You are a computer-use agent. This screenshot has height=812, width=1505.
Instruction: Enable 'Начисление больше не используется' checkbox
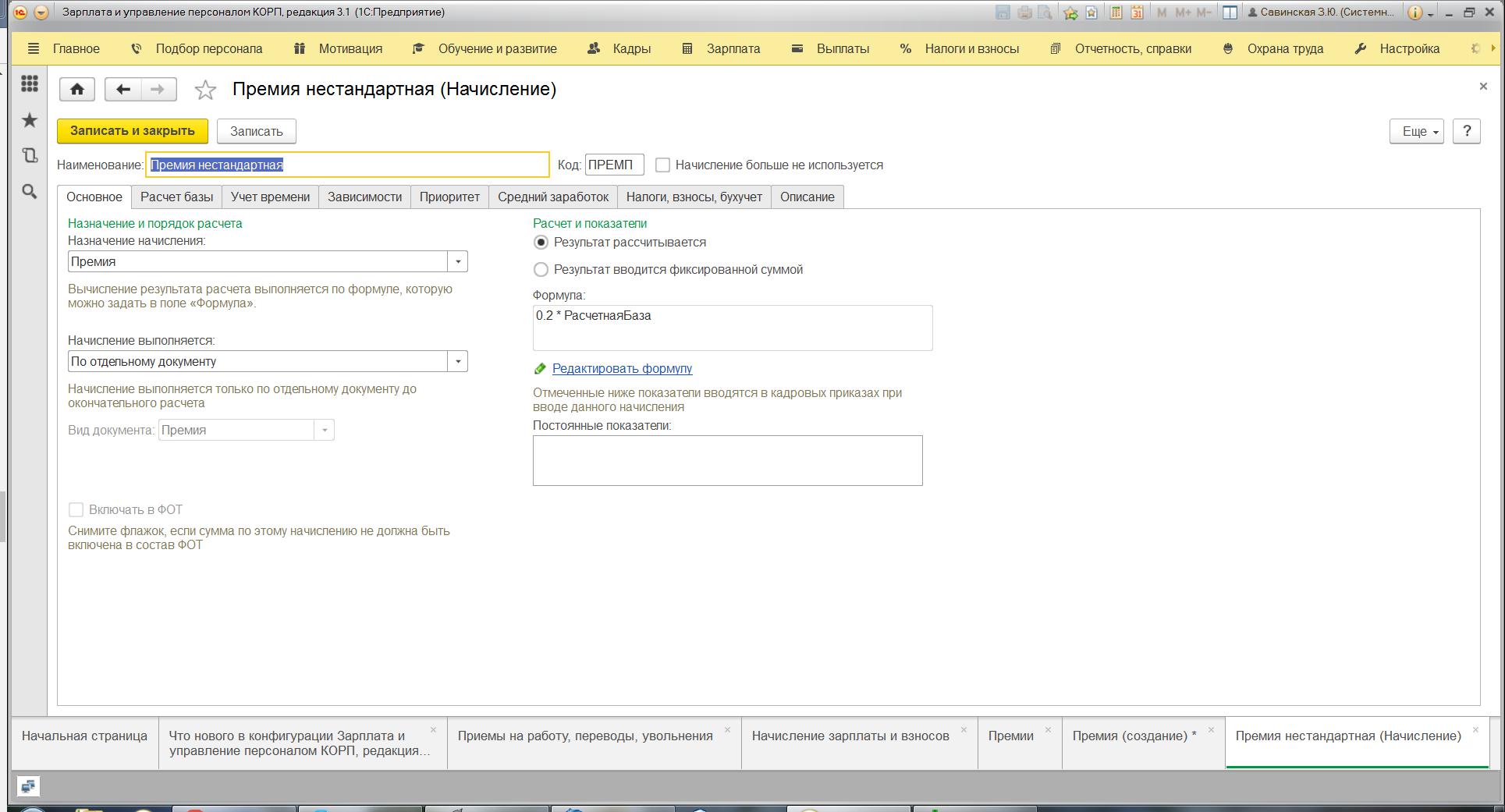click(x=662, y=165)
